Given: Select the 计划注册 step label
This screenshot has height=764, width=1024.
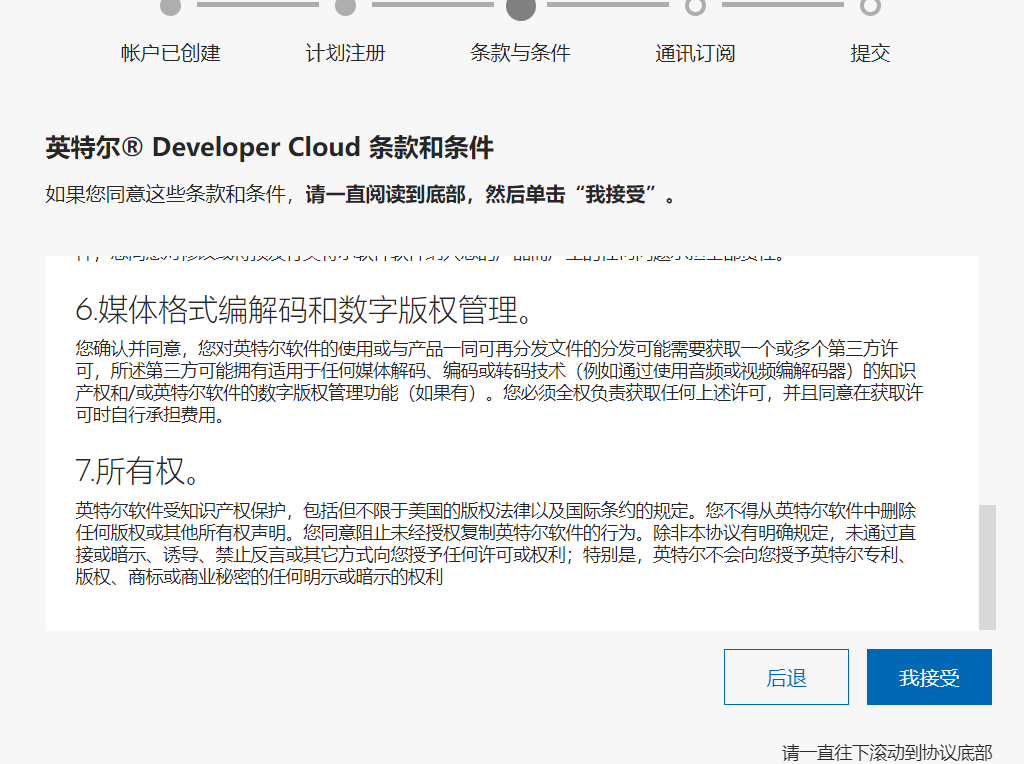Looking at the screenshot, I should click(x=345, y=53).
